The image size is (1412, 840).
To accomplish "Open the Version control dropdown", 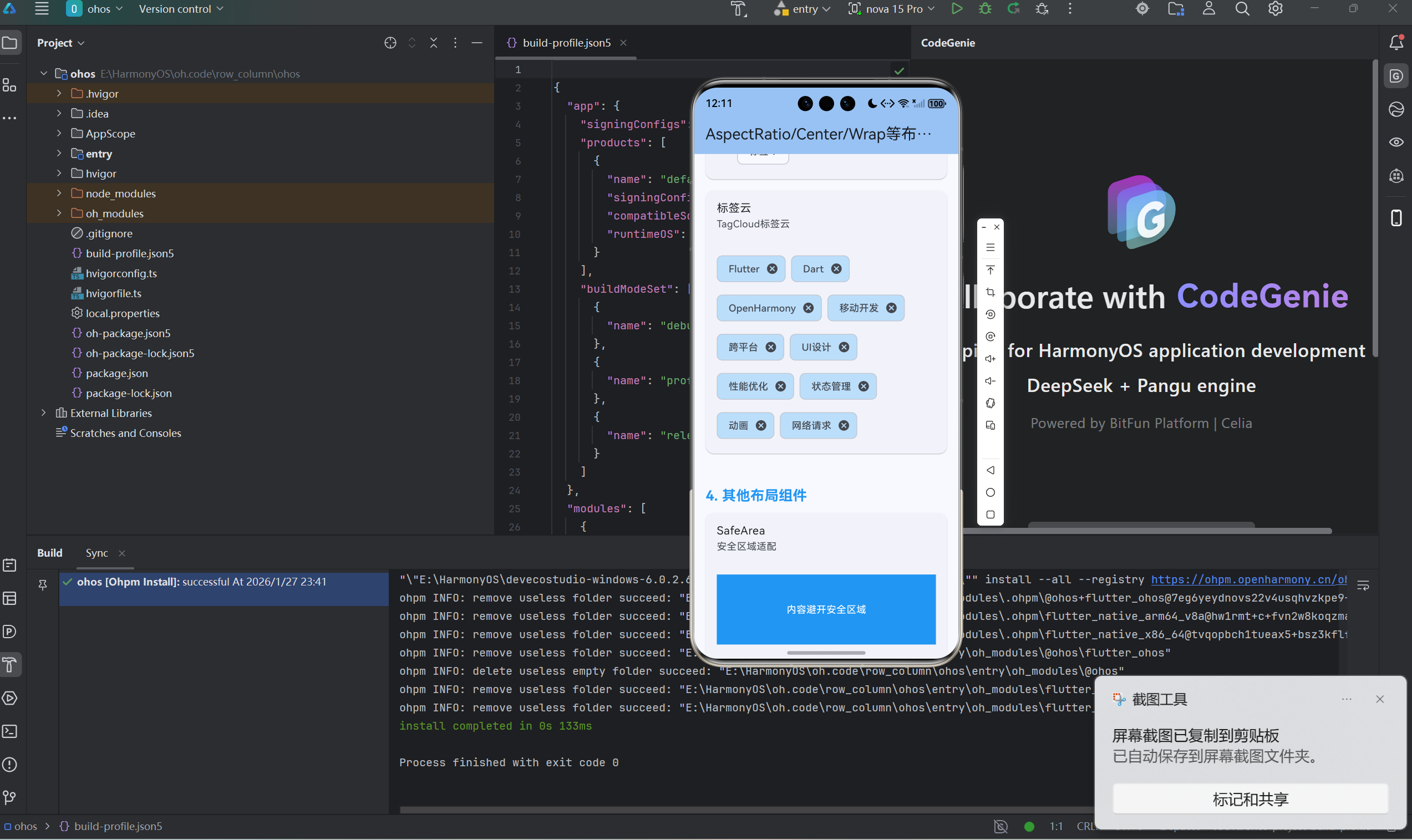I will pyautogui.click(x=181, y=9).
